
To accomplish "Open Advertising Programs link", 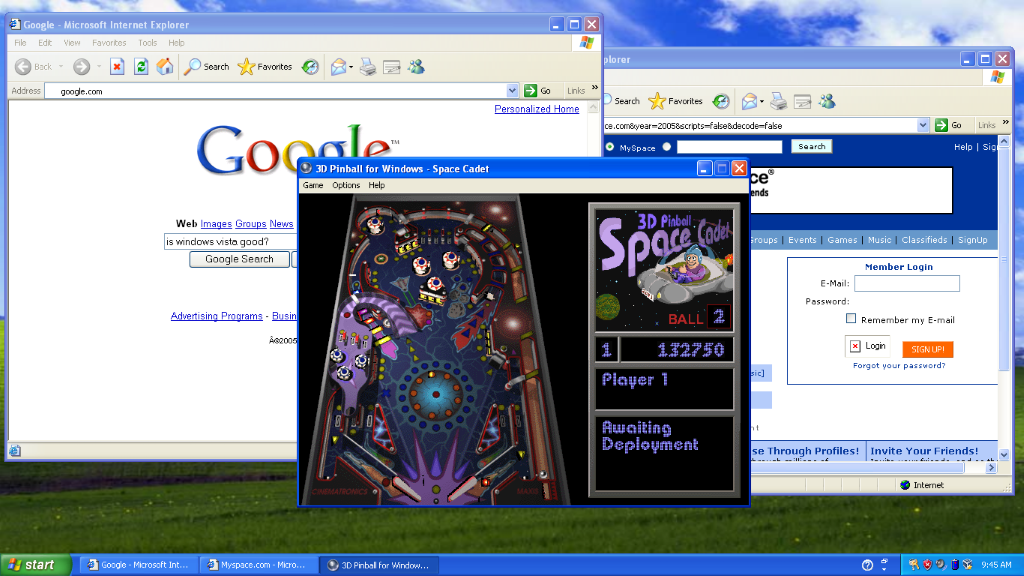I will (x=216, y=316).
